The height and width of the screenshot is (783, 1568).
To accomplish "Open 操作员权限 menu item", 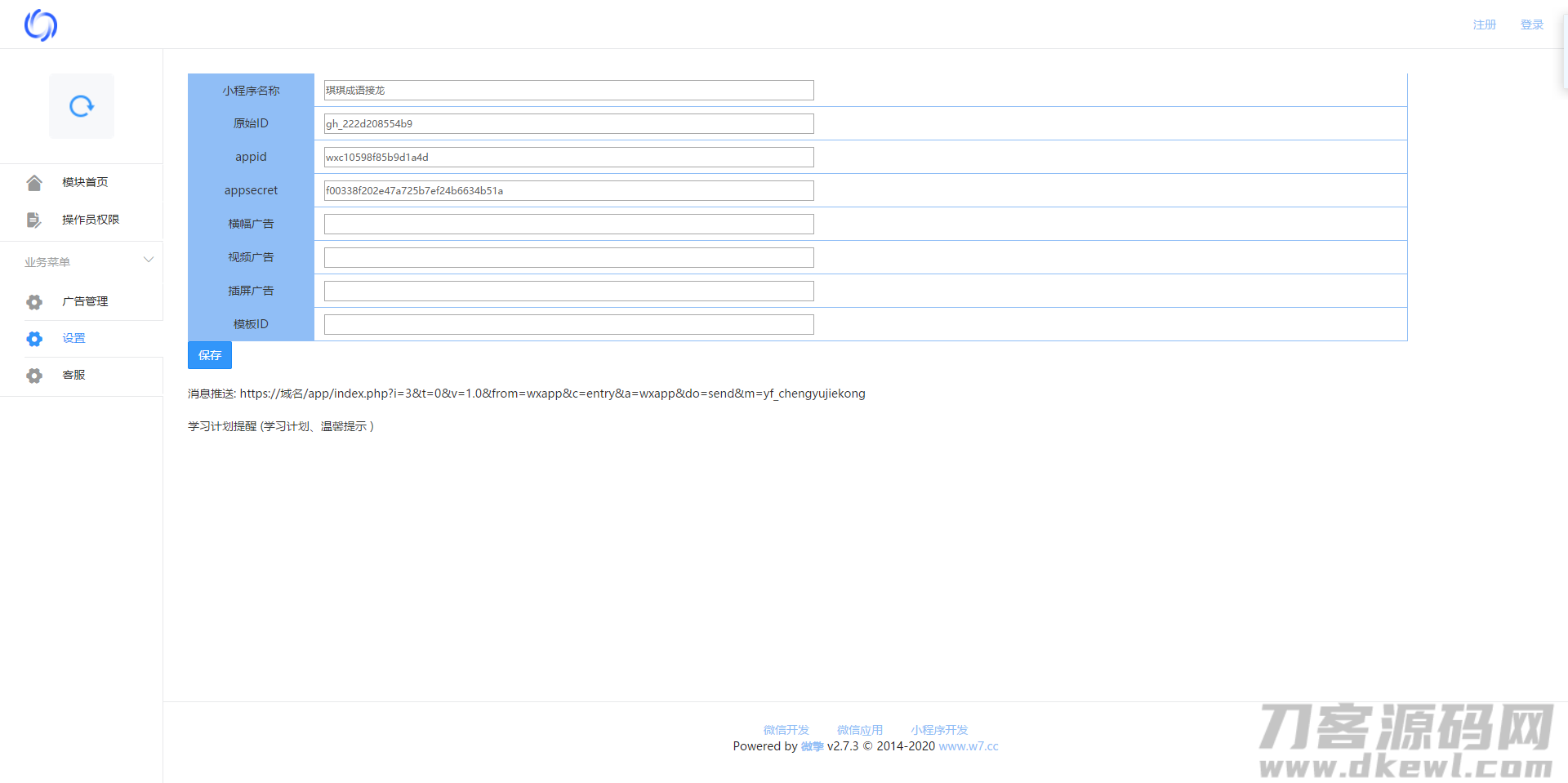I will [91, 220].
